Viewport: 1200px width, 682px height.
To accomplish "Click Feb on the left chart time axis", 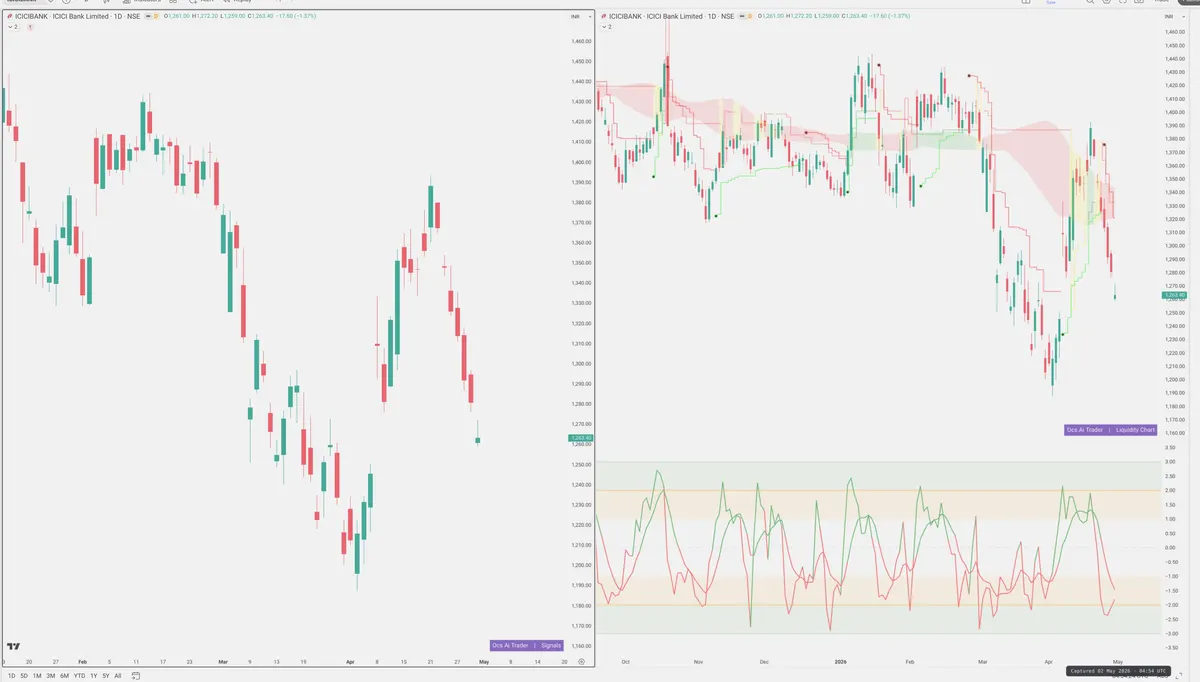I will 83,662.
